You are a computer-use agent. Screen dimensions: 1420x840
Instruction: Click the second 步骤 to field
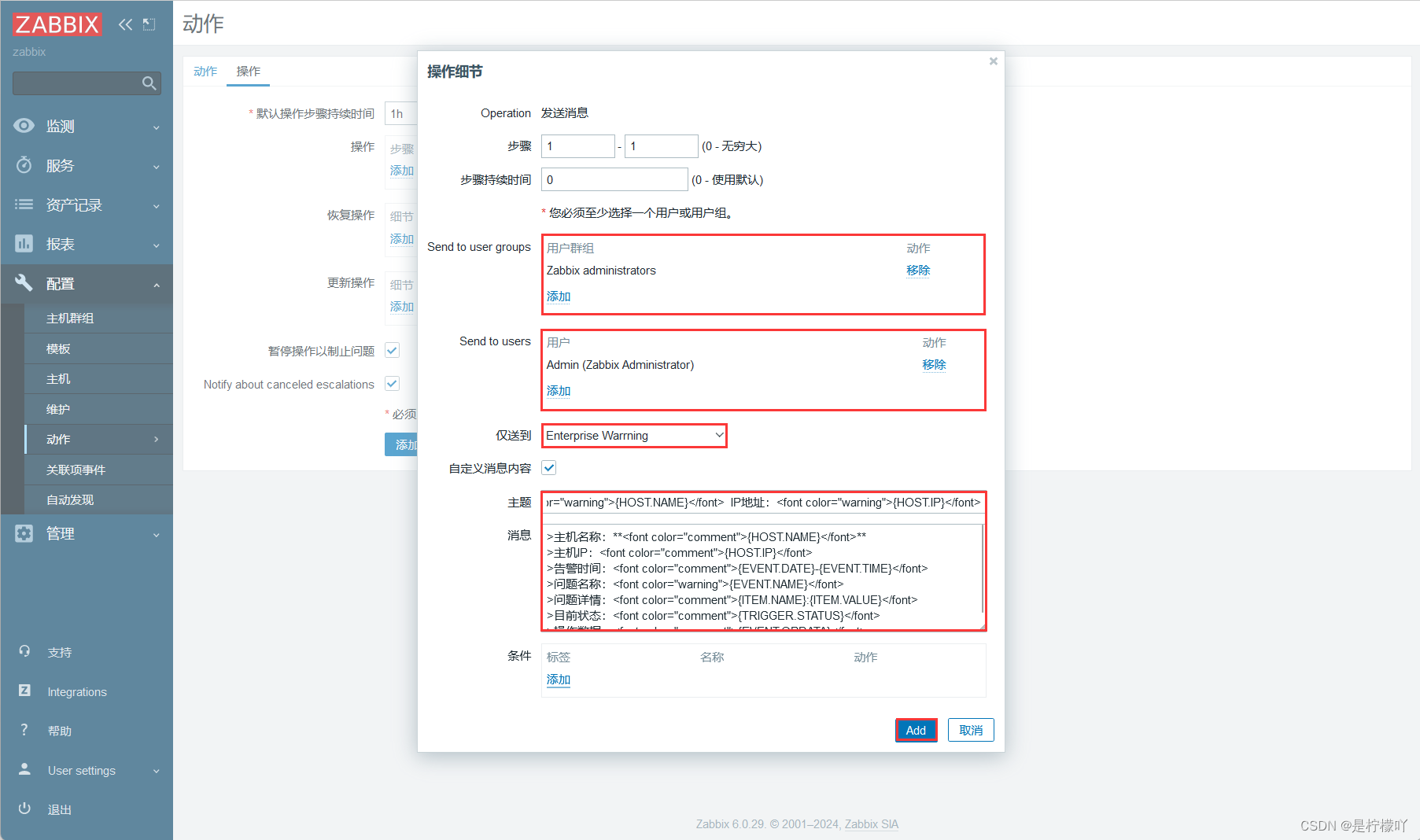pyautogui.click(x=661, y=146)
